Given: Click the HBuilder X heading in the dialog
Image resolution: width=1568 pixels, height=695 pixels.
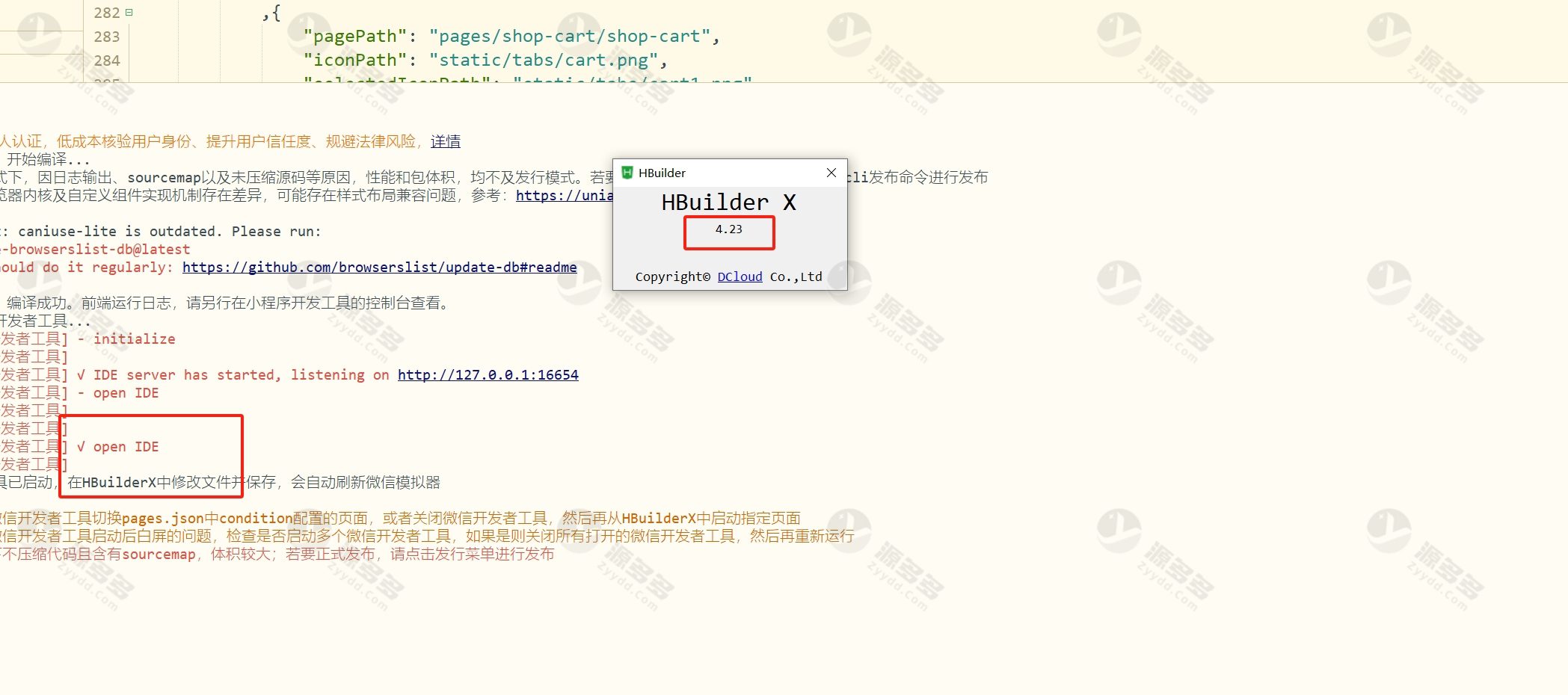Looking at the screenshot, I should (x=728, y=203).
